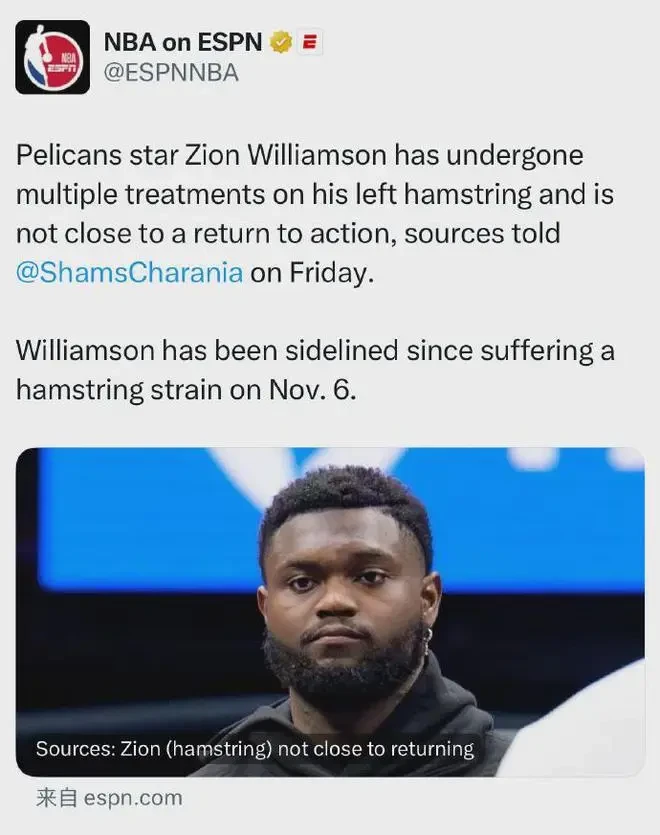Image resolution: width=660 pixels, height=835 pixels.
Task: Click the first tweet paragraph about Zion's hamstring
Action: pyautogui.click(x=315, y=214)
